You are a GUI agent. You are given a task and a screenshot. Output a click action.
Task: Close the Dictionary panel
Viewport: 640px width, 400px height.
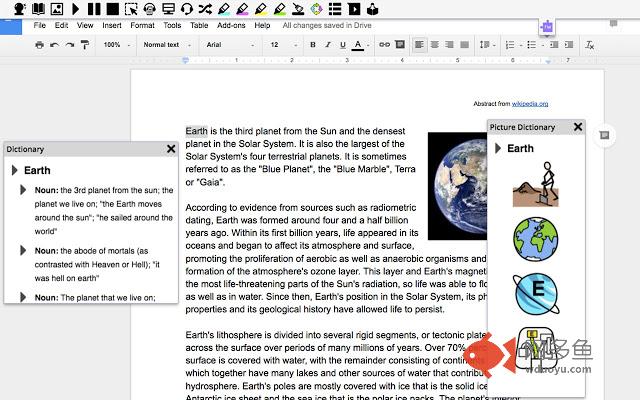click(x=171, y=149)
